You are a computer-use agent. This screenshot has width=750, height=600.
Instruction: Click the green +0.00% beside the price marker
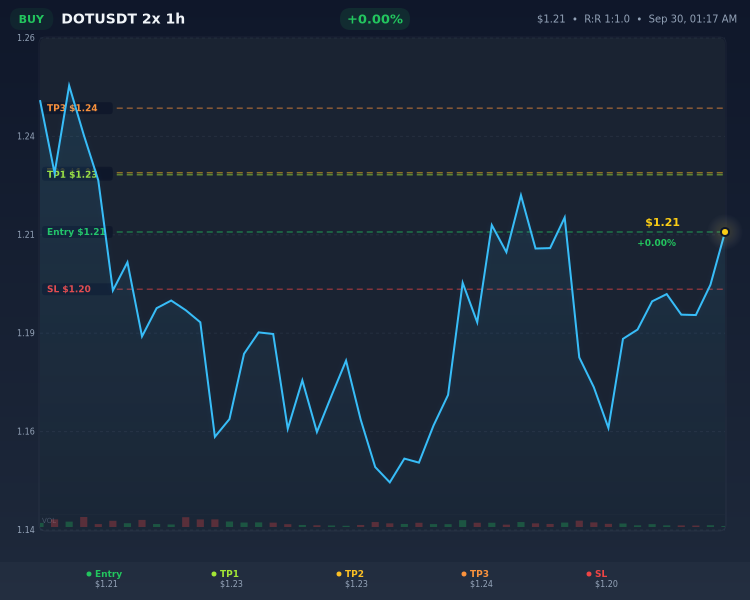click(657, 243)
